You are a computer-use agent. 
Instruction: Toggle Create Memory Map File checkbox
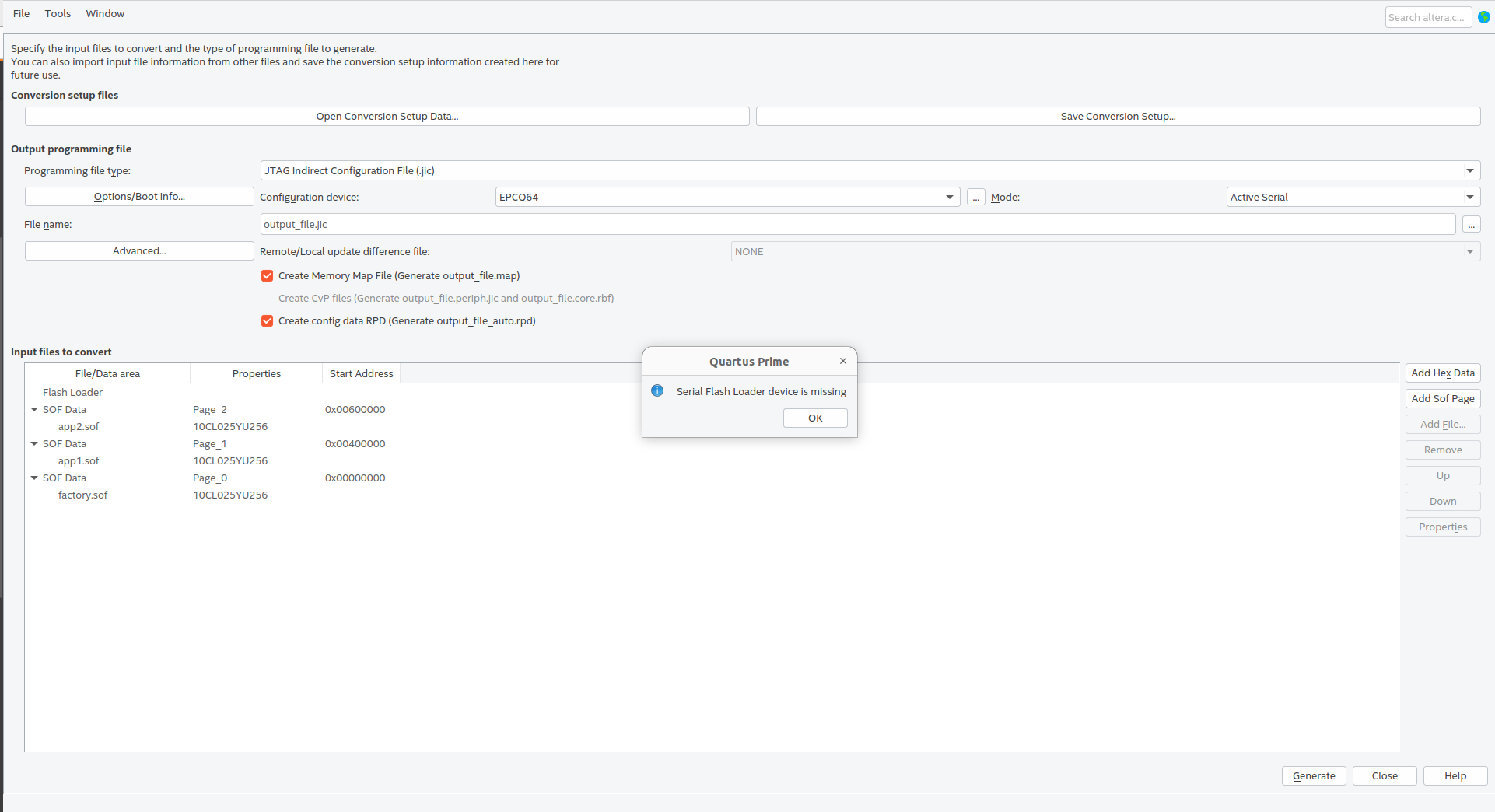click(268, 276)
